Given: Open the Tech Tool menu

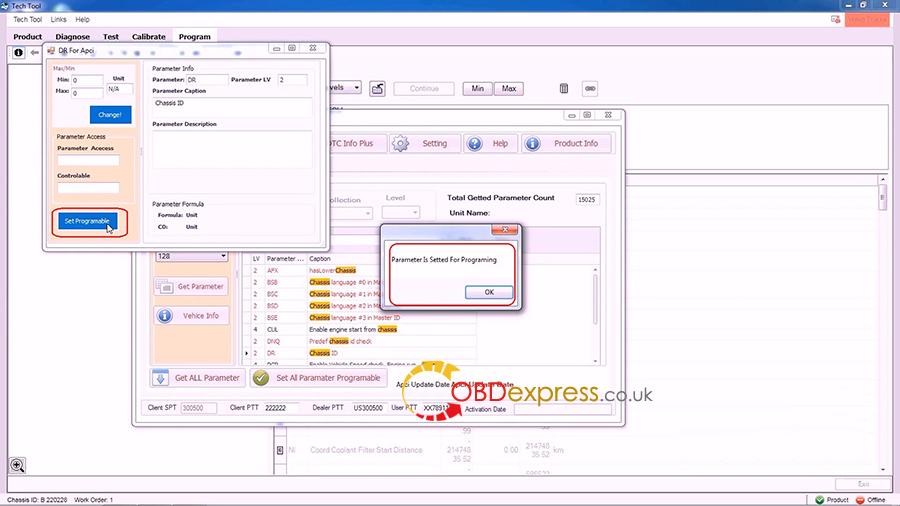Looking at the screenshot, I should (28, 20).
